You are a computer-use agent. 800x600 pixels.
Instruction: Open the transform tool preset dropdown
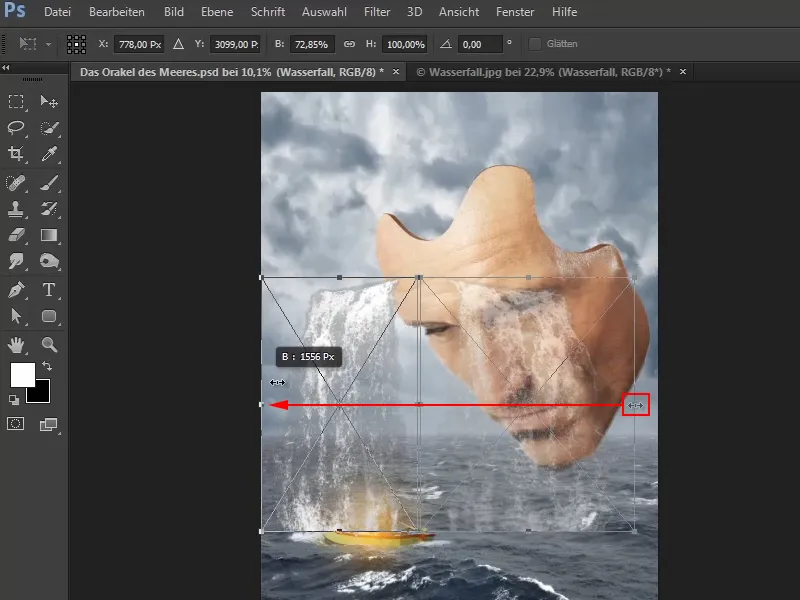pyautogui.click(x=48, y=44)
